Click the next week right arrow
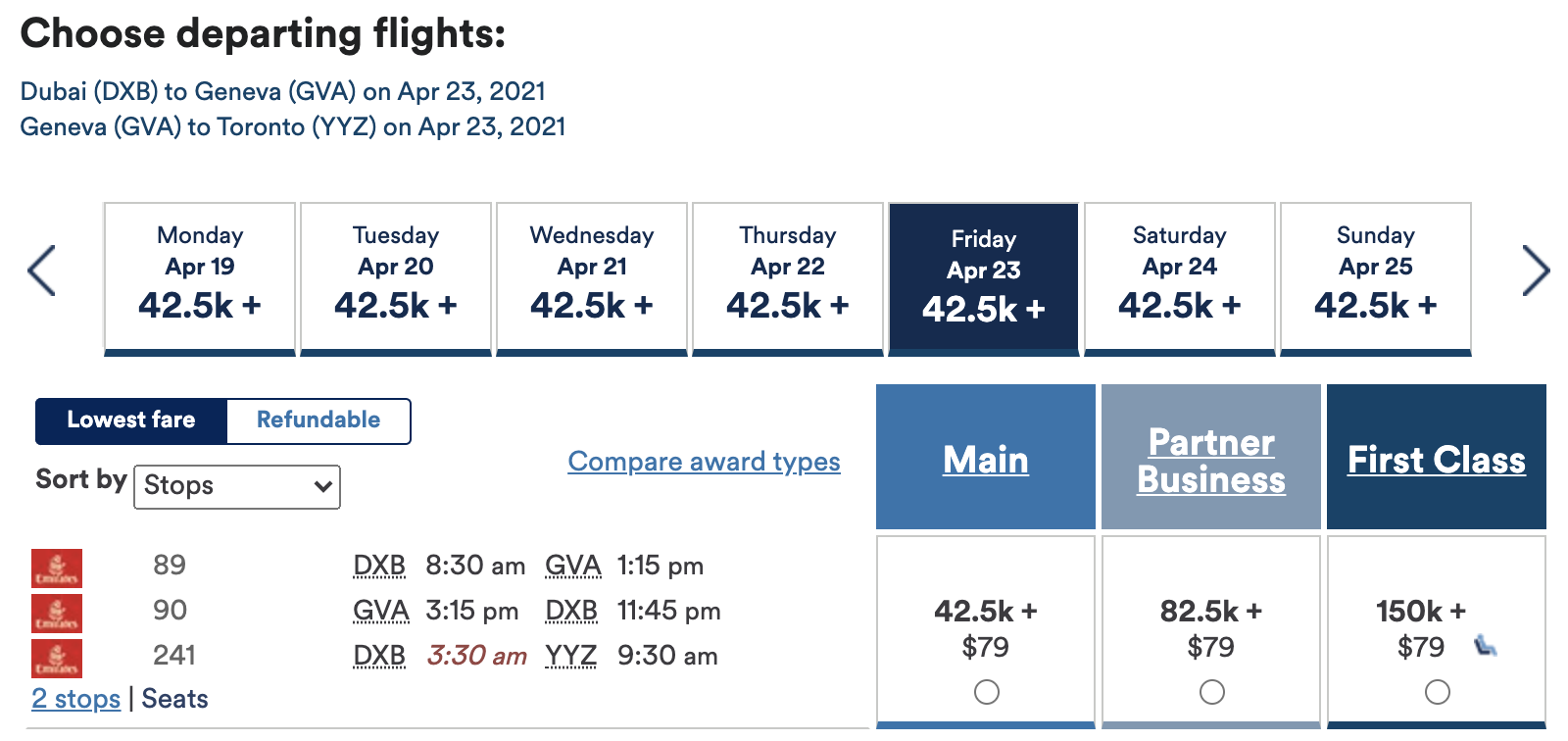The image size is (1568, 741). coord(1535,271)
